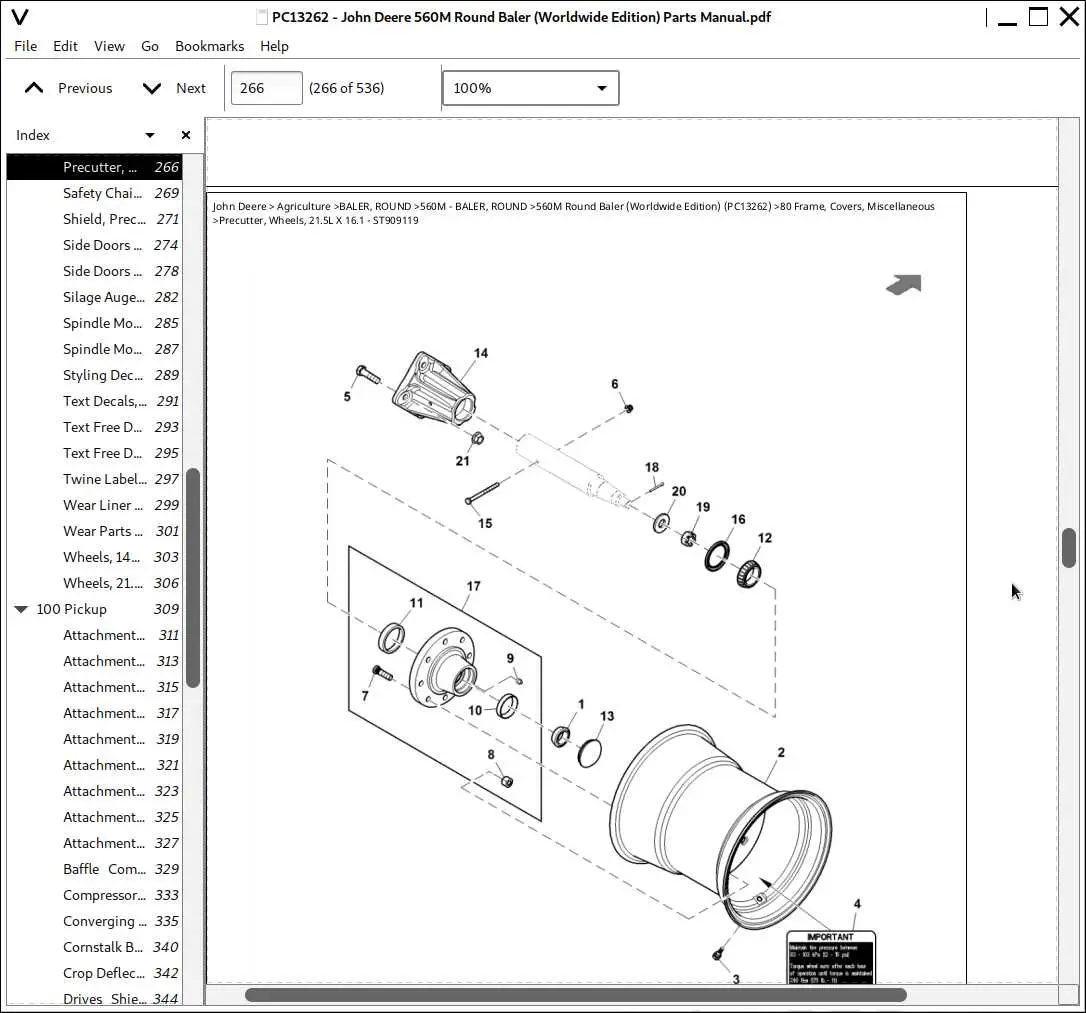Click the Next button label
Viewport: 1086px width, 1013px height.
coord(190,88)
